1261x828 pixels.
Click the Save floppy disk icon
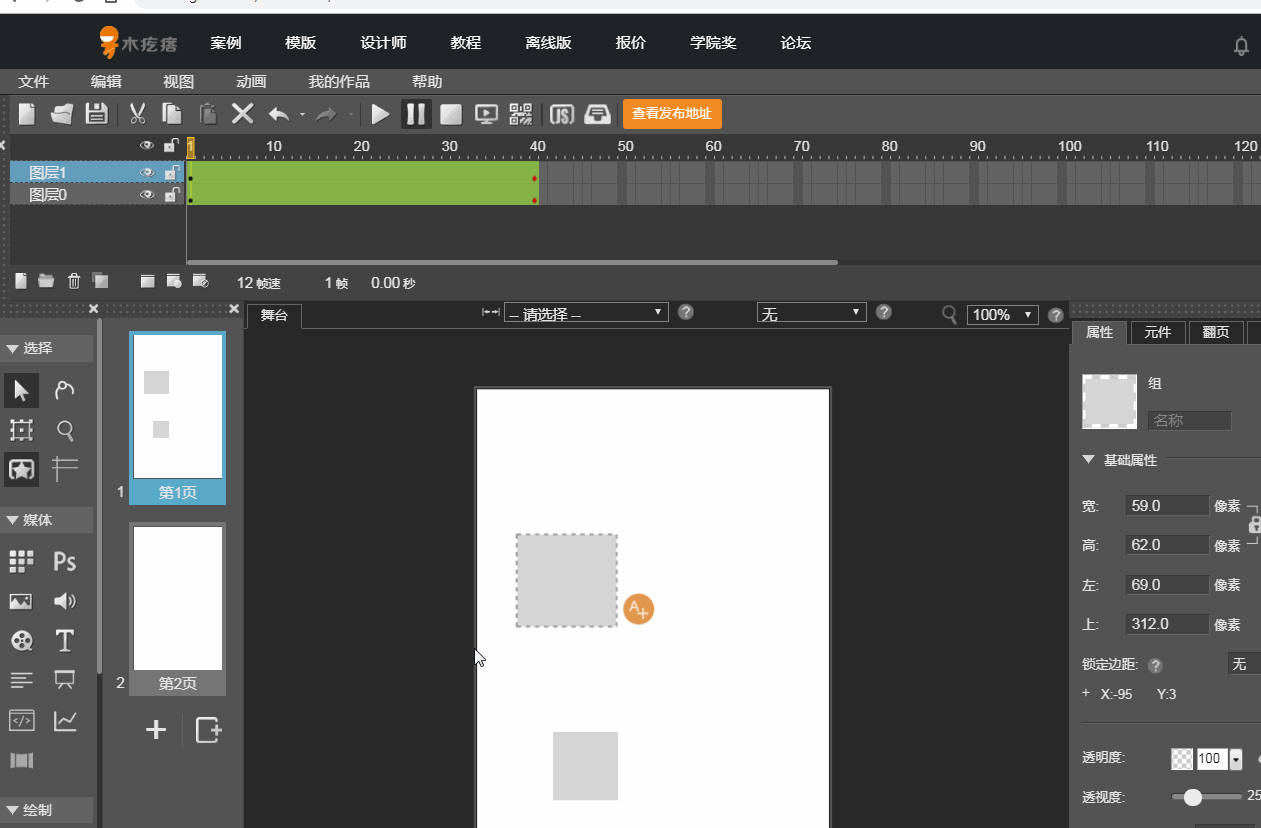[96, 114]
